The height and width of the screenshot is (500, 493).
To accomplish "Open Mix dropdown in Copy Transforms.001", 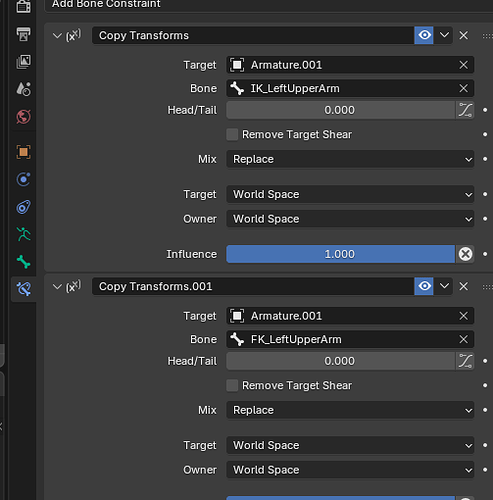I will 350,410.
